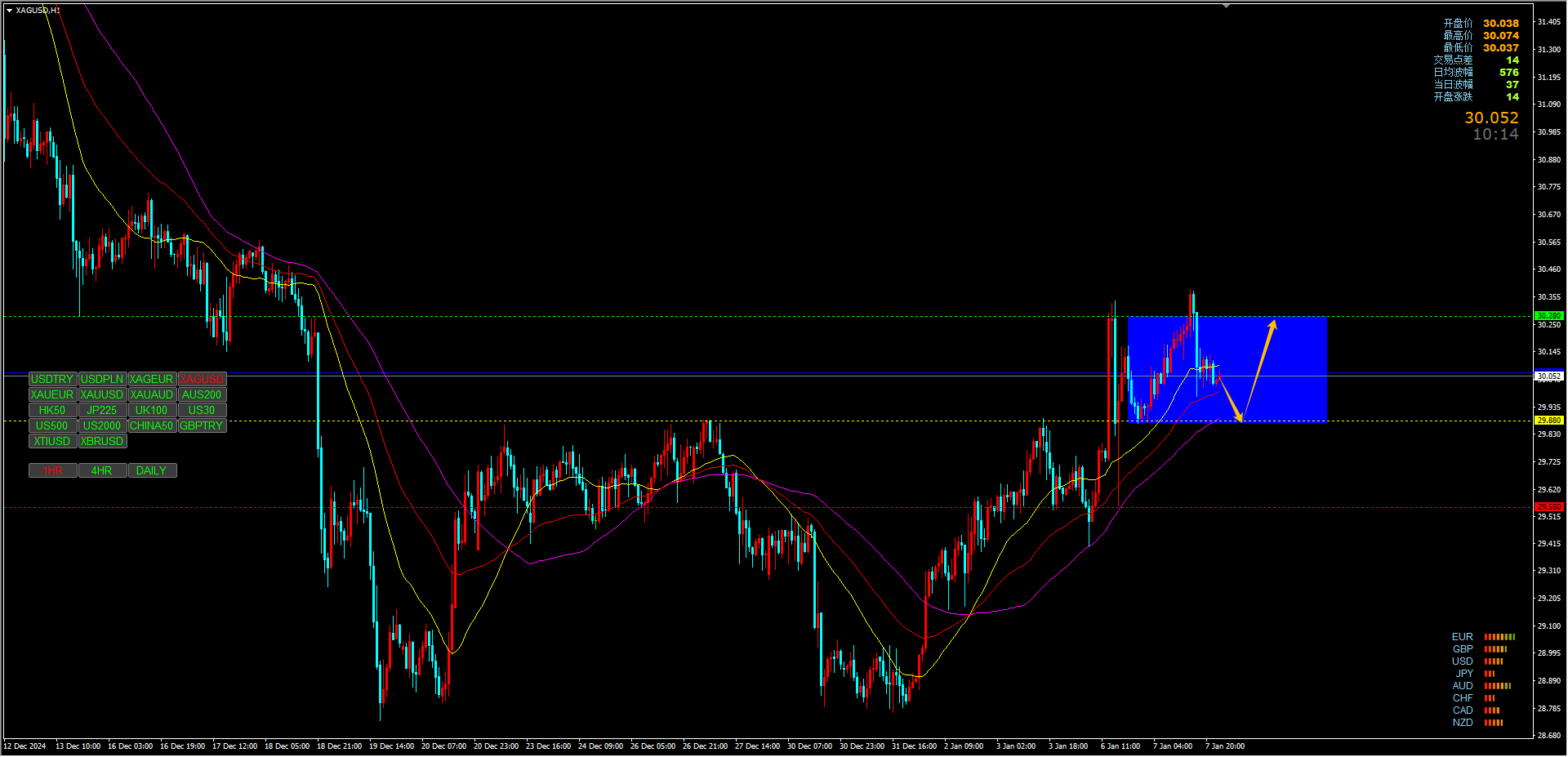Show the US2000 index chart button
1568x757 pixels.
click(102, 425)
